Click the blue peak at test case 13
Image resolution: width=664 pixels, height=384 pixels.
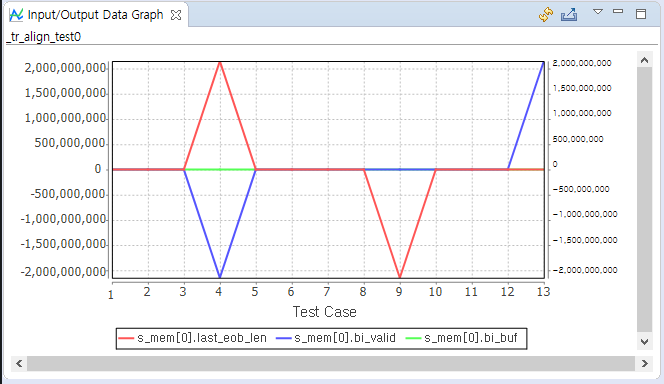[x=543, y=64]
